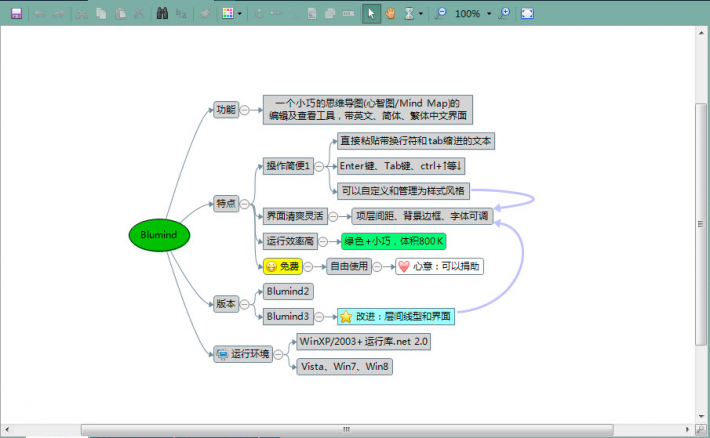Click the computer icon on 运行环境
This screenshot has height=438, width=710.
222,354
